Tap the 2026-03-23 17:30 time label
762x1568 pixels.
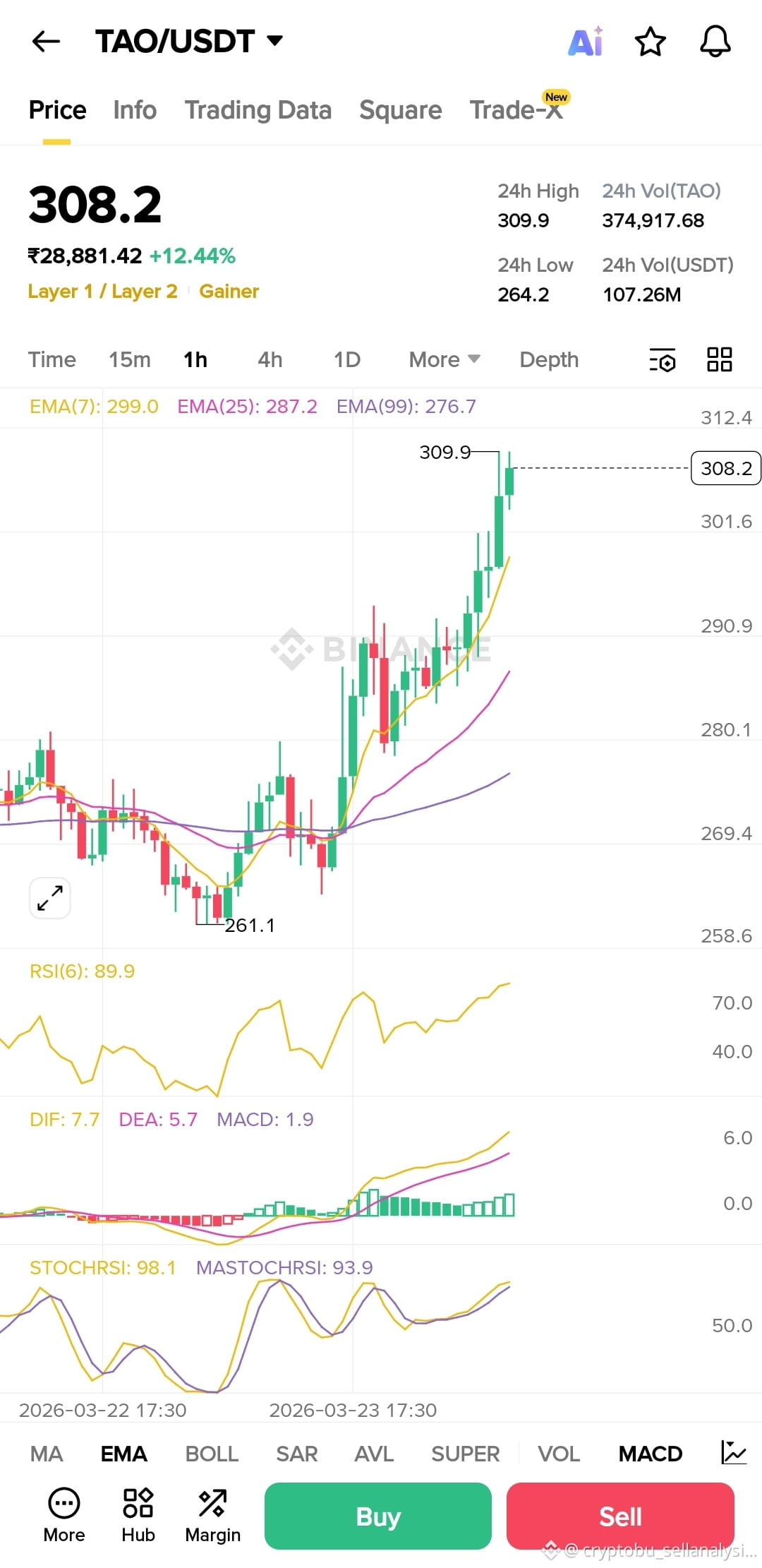coord(353,1410)
